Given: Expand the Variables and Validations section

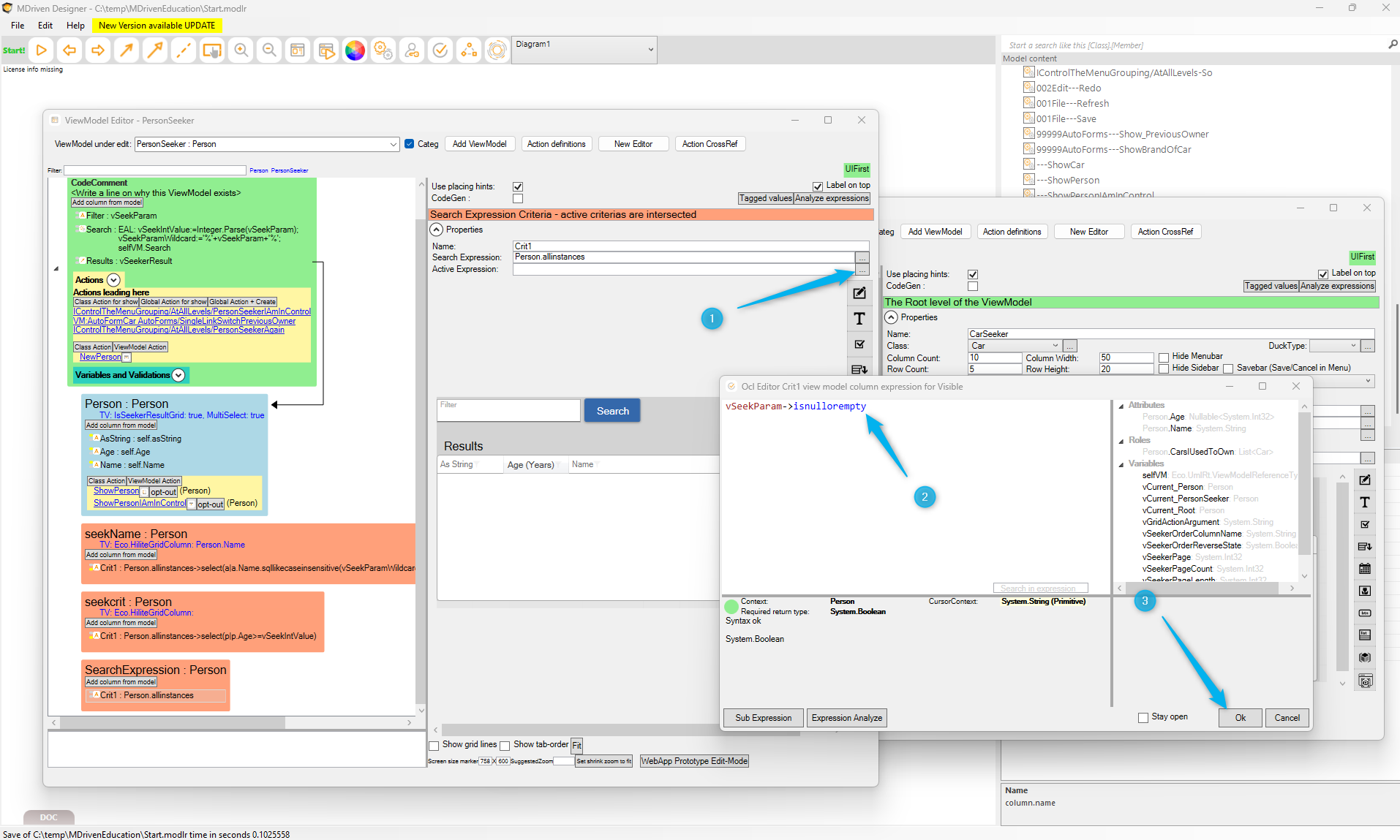Looking at the screenshot, I should tap(178, 375).
